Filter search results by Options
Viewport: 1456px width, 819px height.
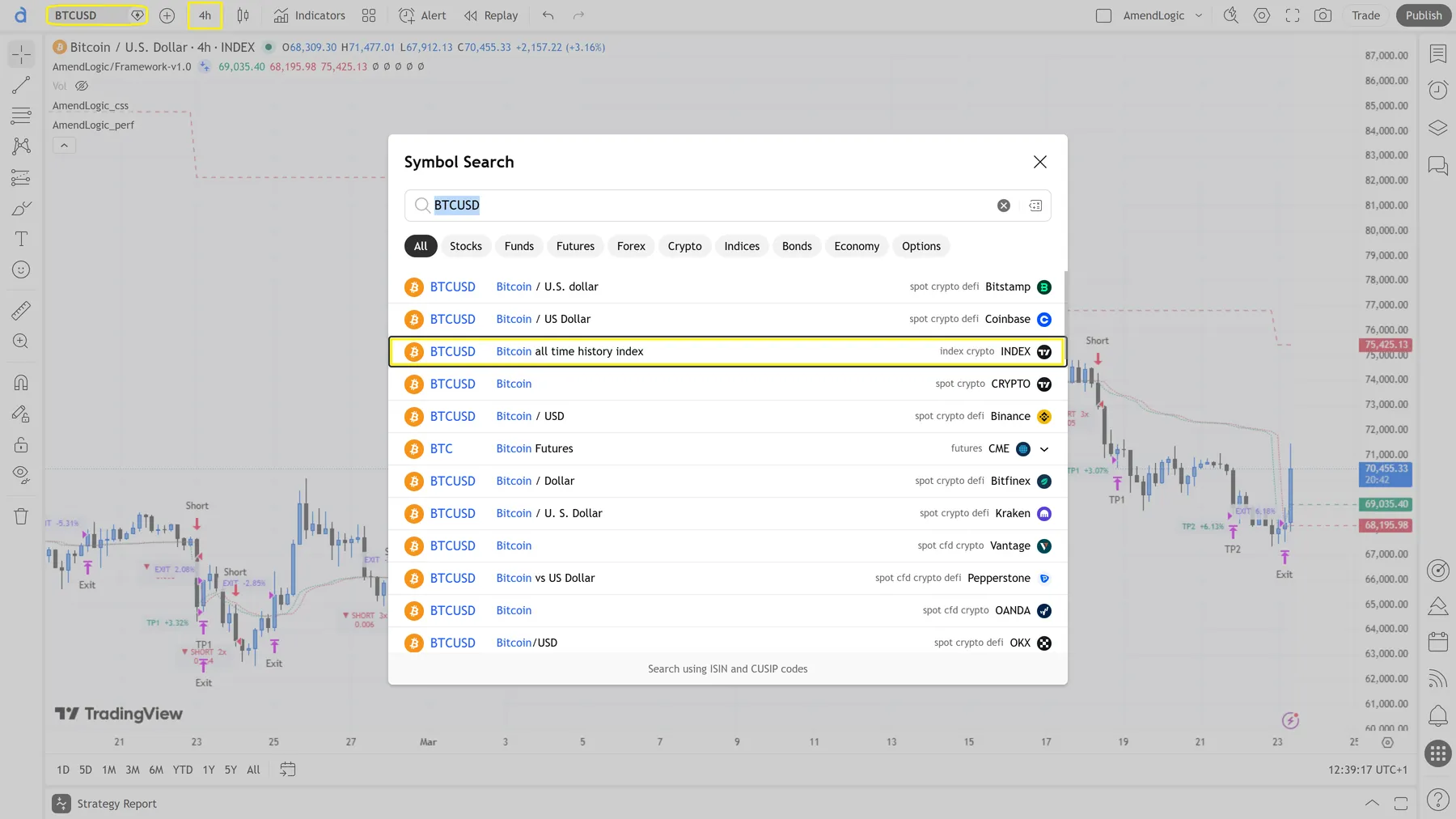pyautogui.click(x=921, y=246)
